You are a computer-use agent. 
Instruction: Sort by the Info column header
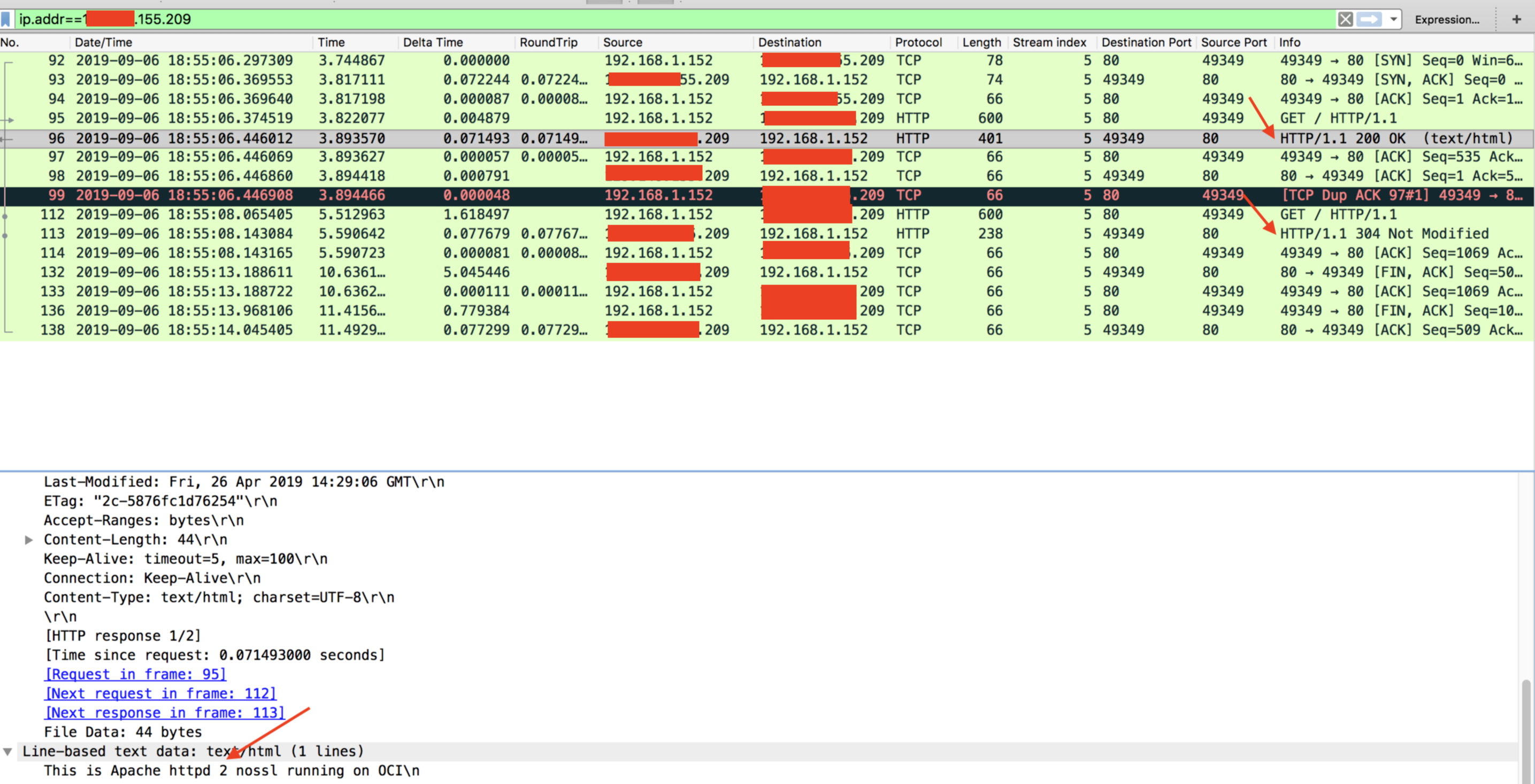1290,42
